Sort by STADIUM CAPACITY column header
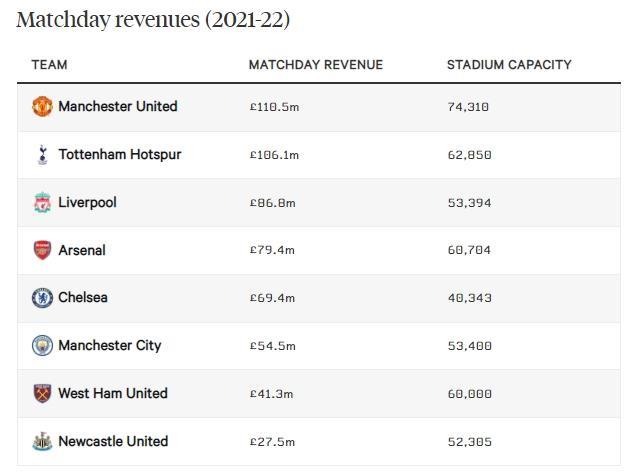The width and height of the screenshot is (639, 474). click(x=509, y=65)
